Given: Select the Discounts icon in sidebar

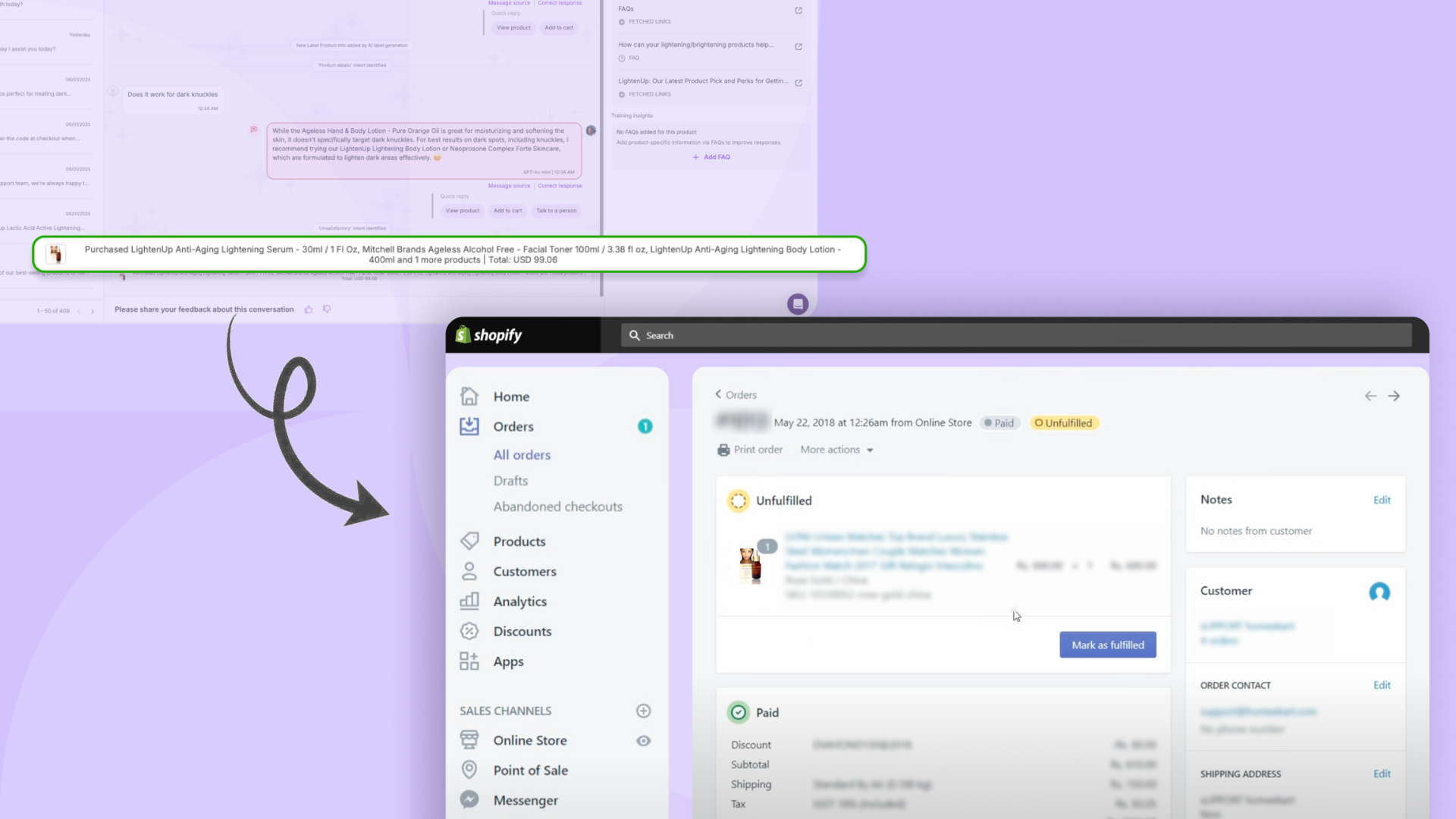Looking at the screenshot, I should point(469,630).
